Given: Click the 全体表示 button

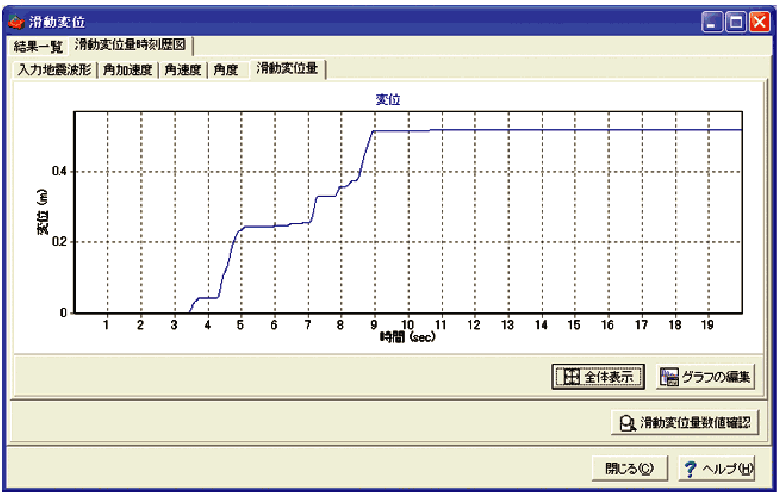Looking at the screenshot, I should point(598,376).
